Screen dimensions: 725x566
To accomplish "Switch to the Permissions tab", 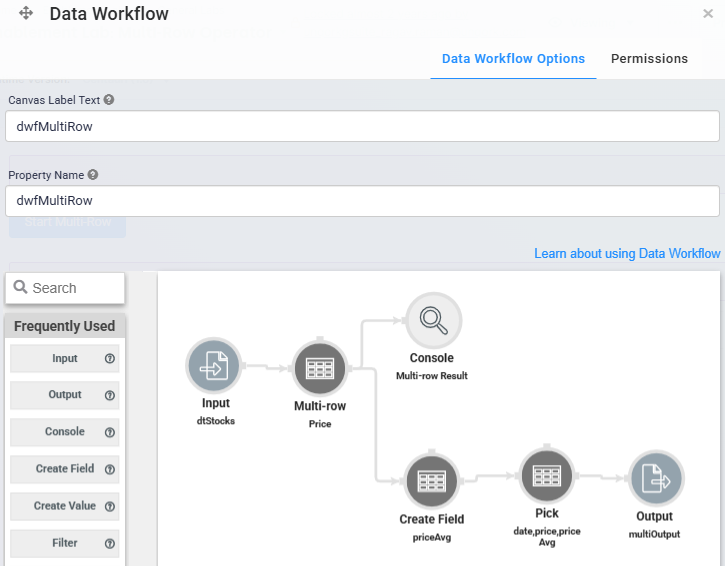I will [649, 59].
